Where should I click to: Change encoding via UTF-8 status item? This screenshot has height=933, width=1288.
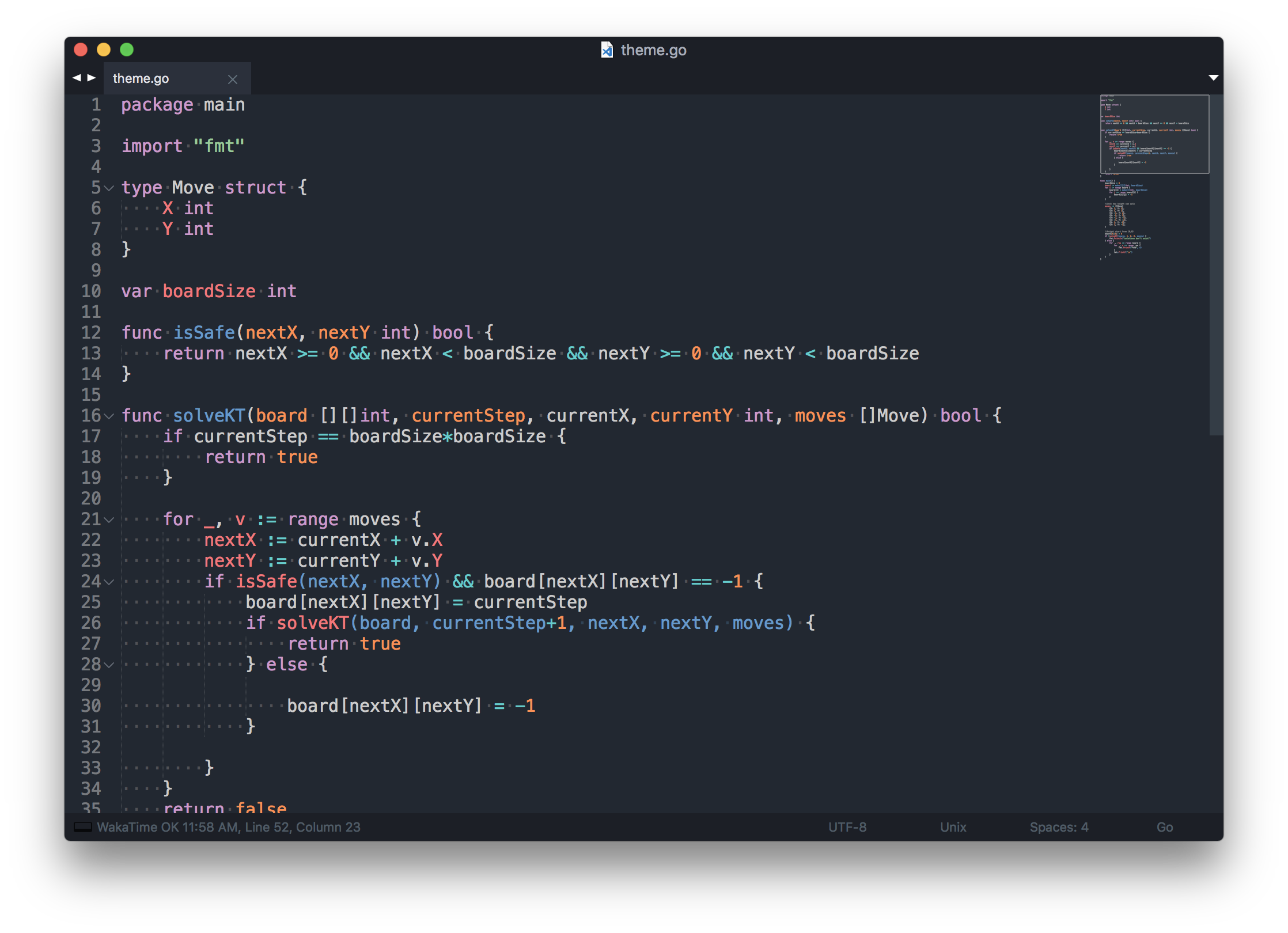coord(847,827)
